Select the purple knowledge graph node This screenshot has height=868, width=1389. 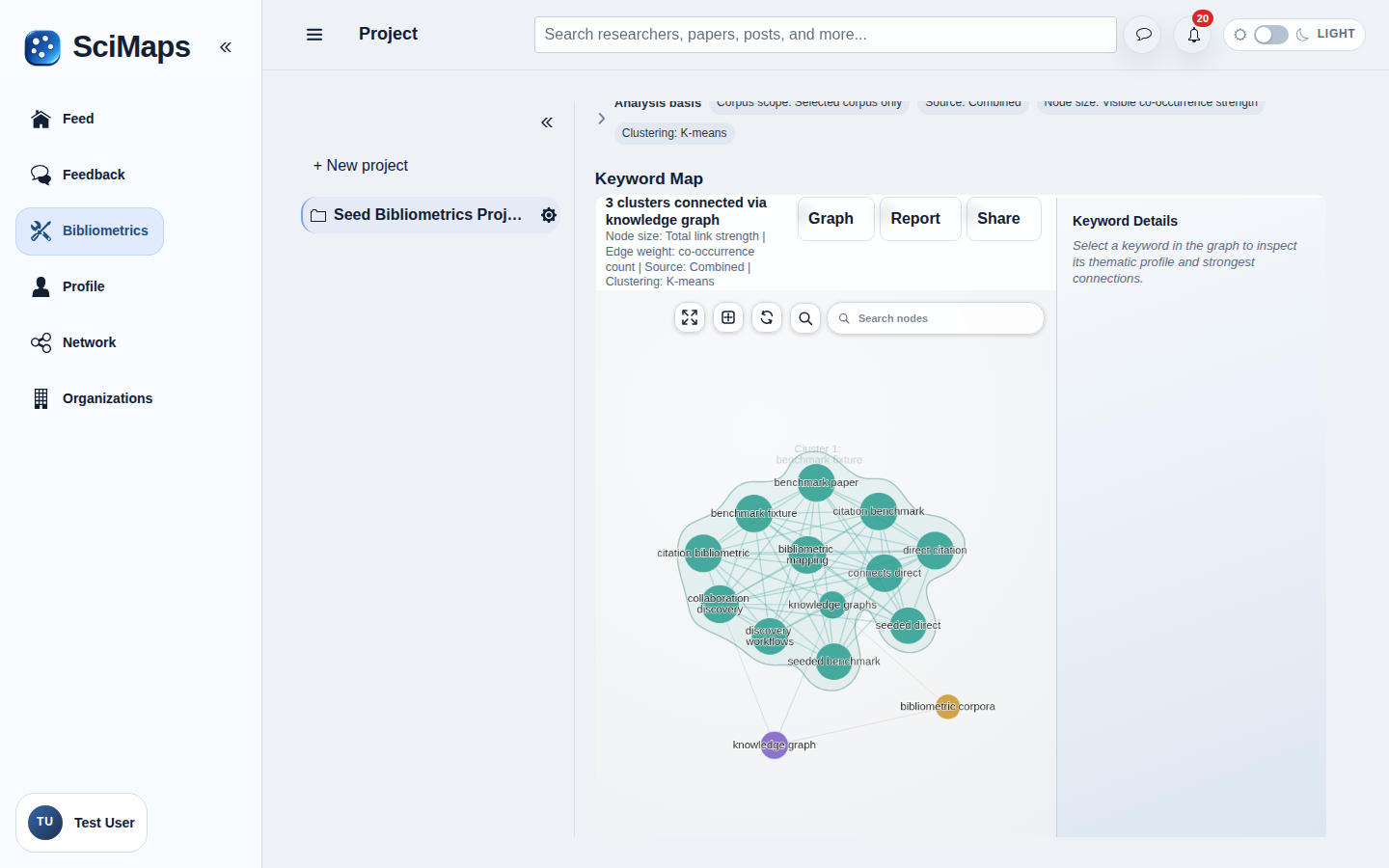click(775, 746)
